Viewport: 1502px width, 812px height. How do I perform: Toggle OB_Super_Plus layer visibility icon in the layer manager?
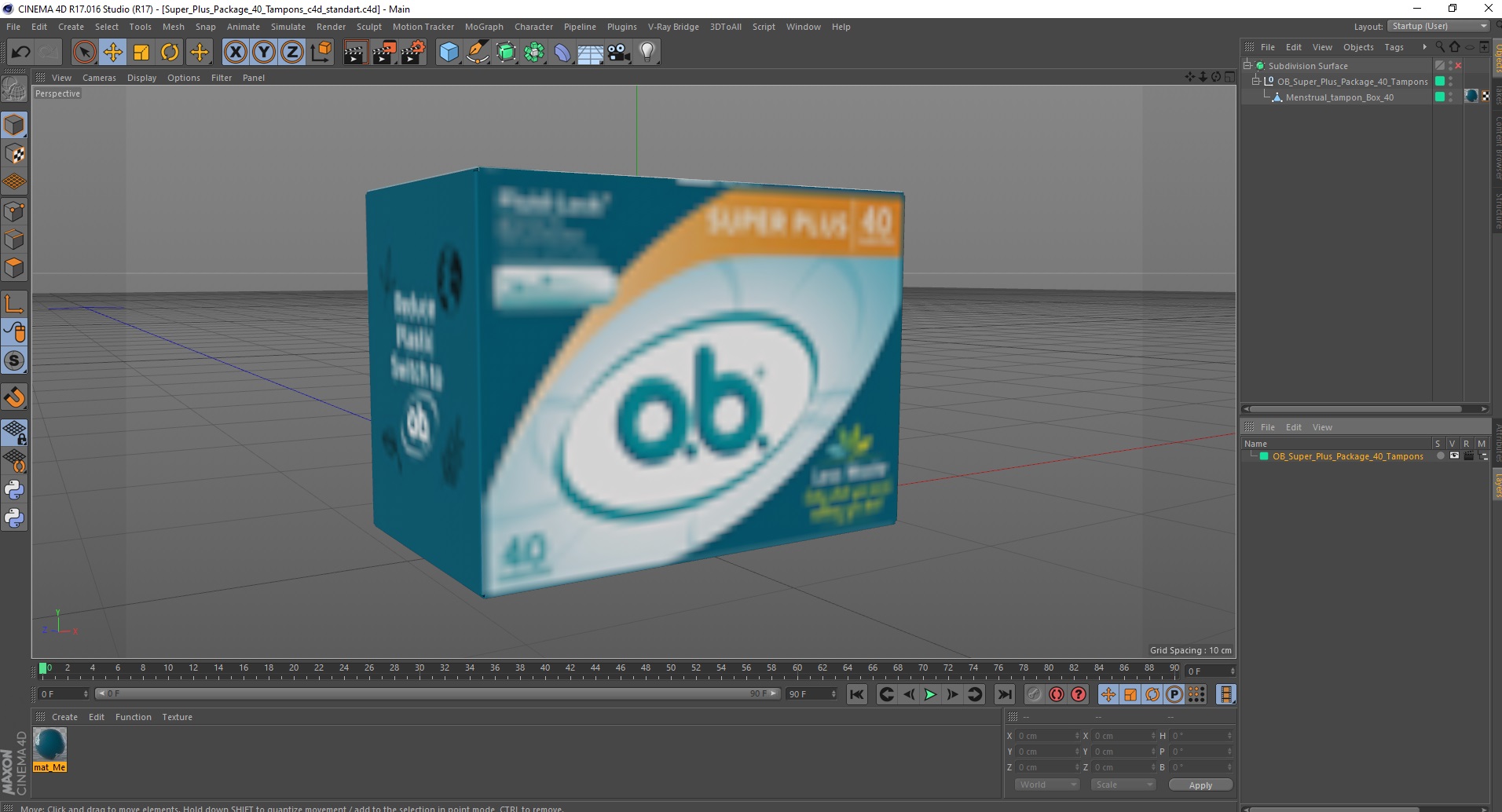(x=1454, y=456)
